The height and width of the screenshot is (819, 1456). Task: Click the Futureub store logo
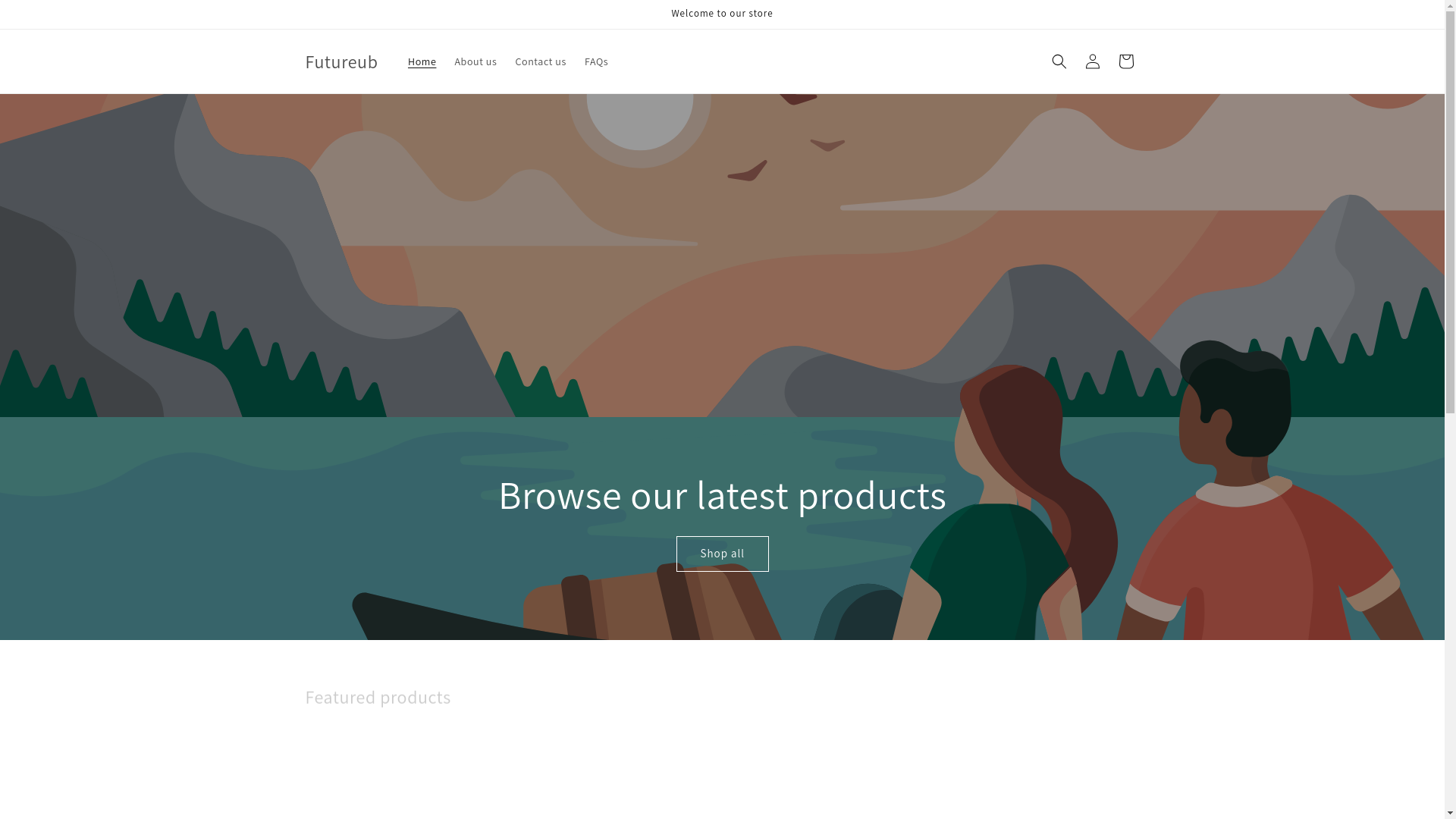(341, 61)
